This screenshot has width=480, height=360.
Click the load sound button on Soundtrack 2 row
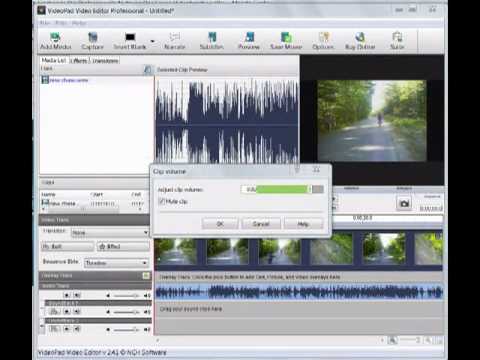tap(54, 329)
